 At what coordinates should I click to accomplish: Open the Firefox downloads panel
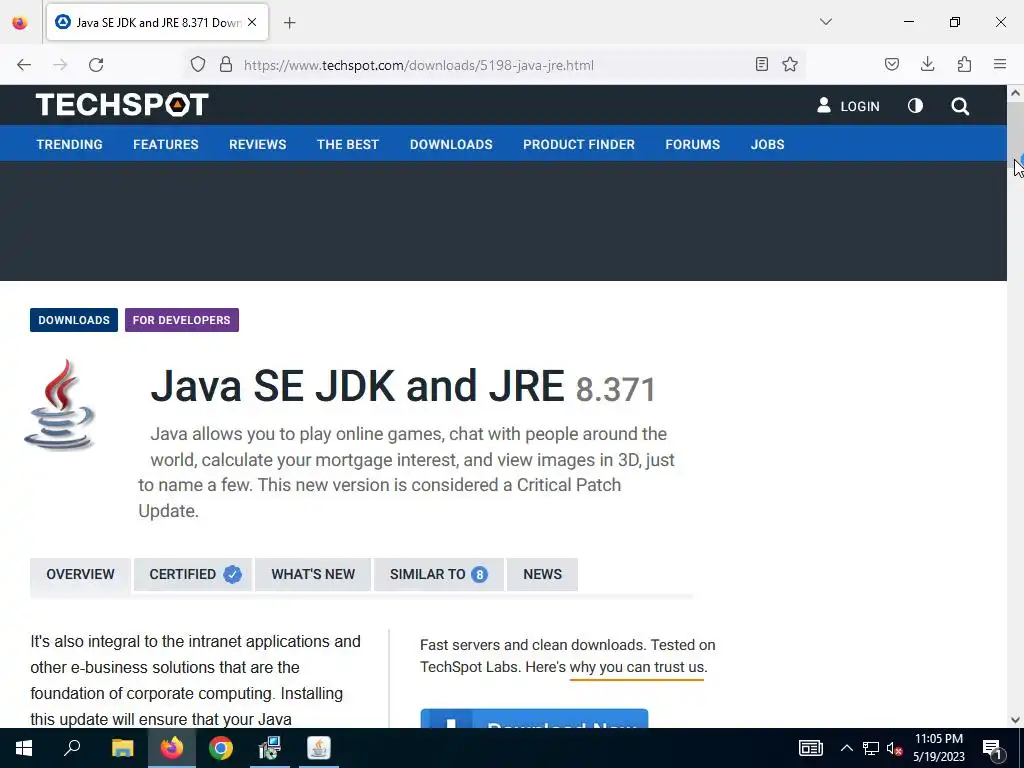[x=927, y=64]
